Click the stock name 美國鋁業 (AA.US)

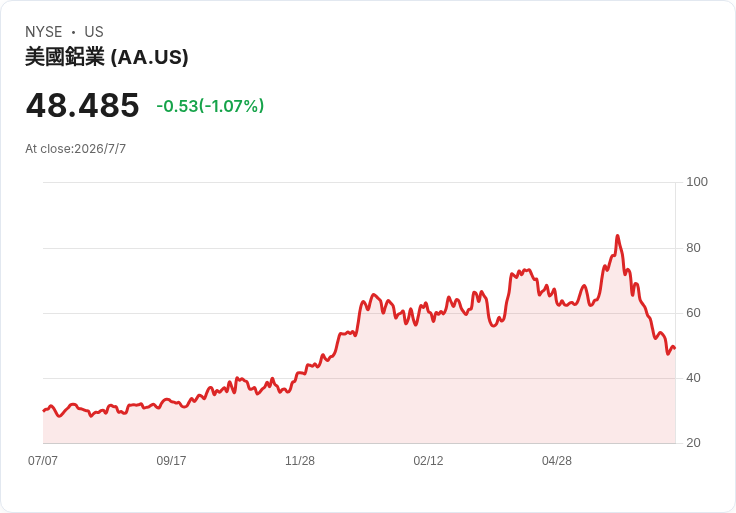click(x=107, y=57)
